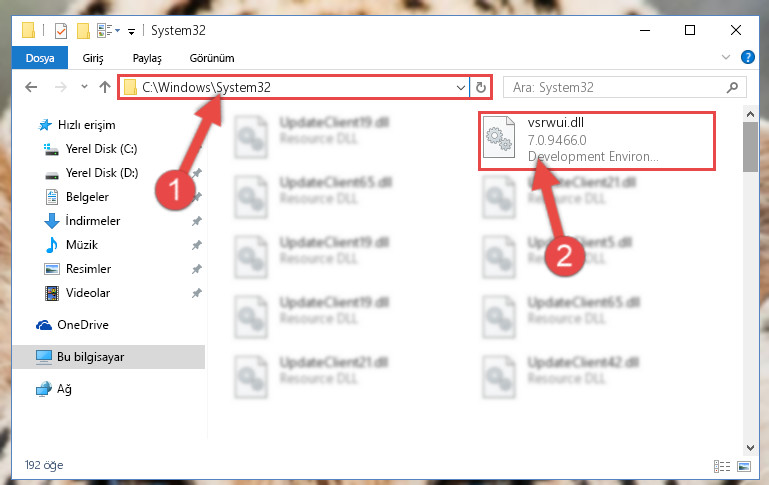The height and width of the screenshot is (485, 769).
Task: Unpin Resimler using its pin icon
Action: [197, 269]
